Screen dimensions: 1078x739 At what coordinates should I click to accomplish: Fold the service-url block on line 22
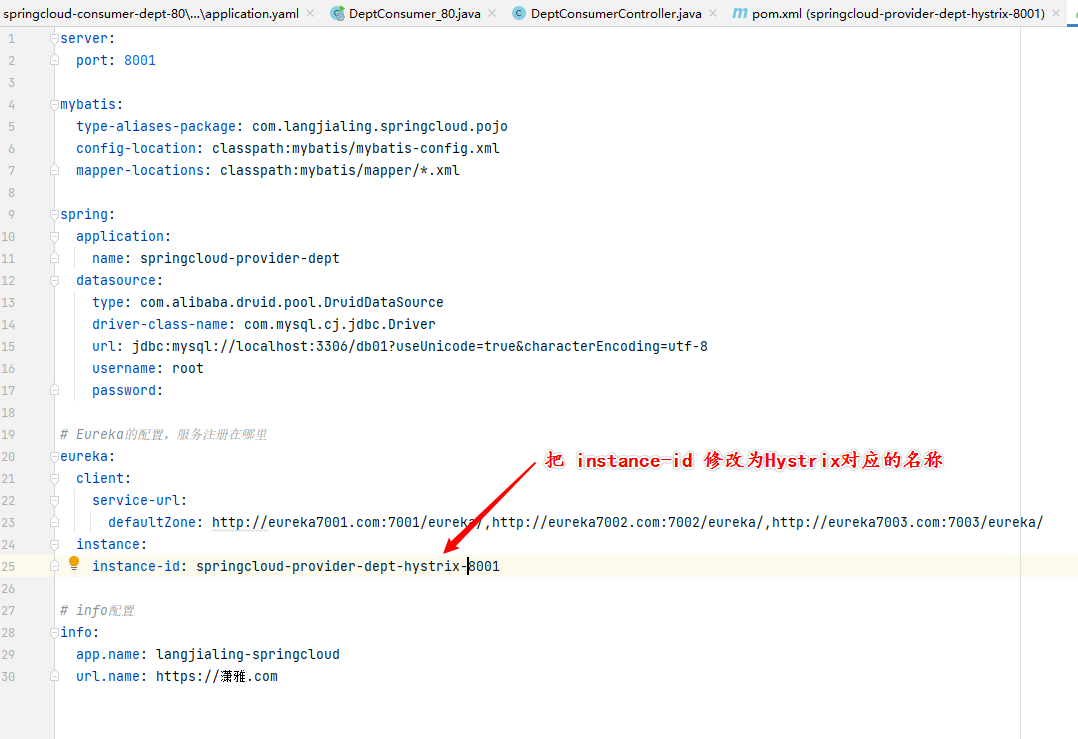(55, 500)
